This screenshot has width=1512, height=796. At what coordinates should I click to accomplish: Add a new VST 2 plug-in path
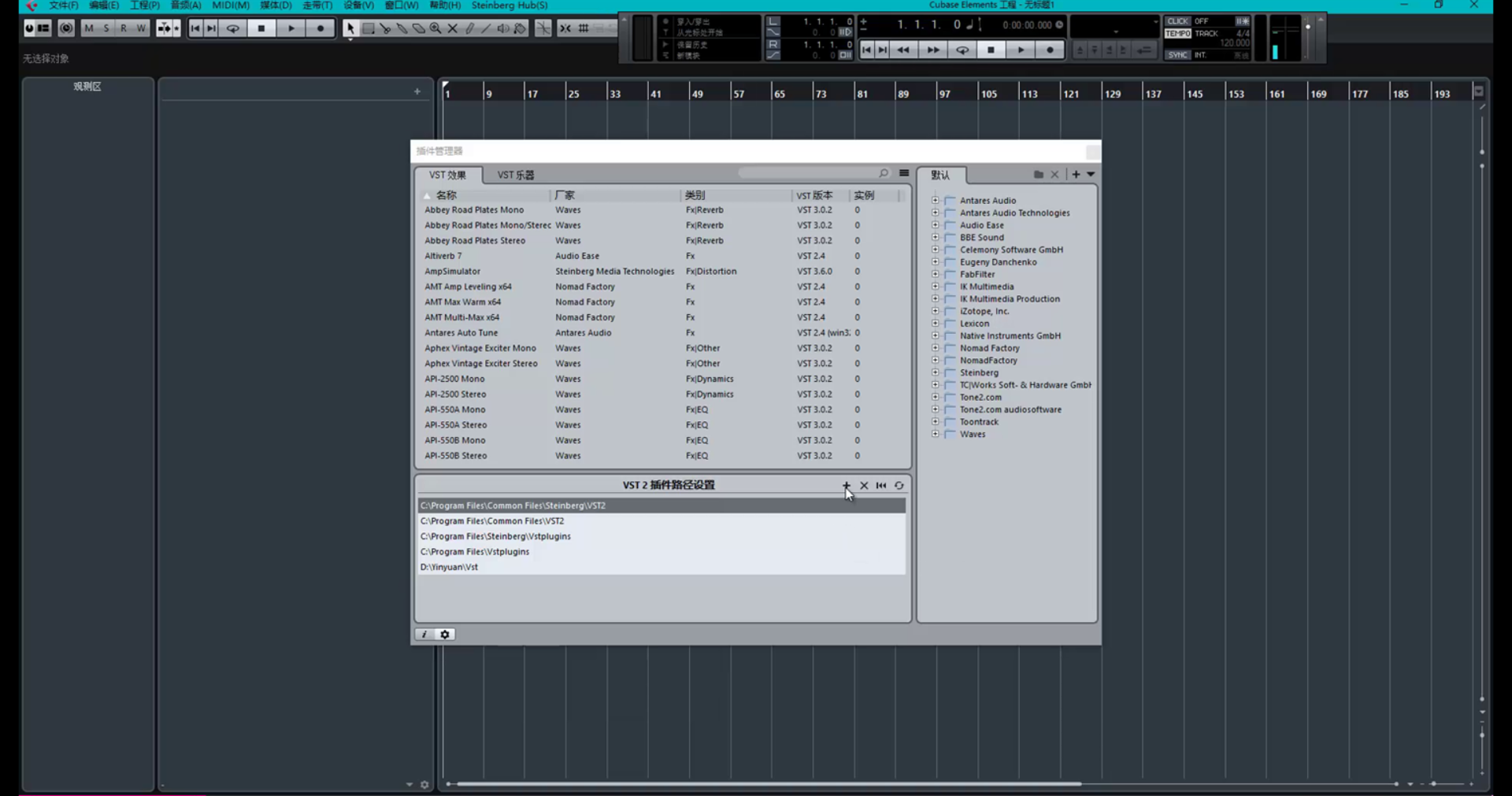(x=847, y=485)
